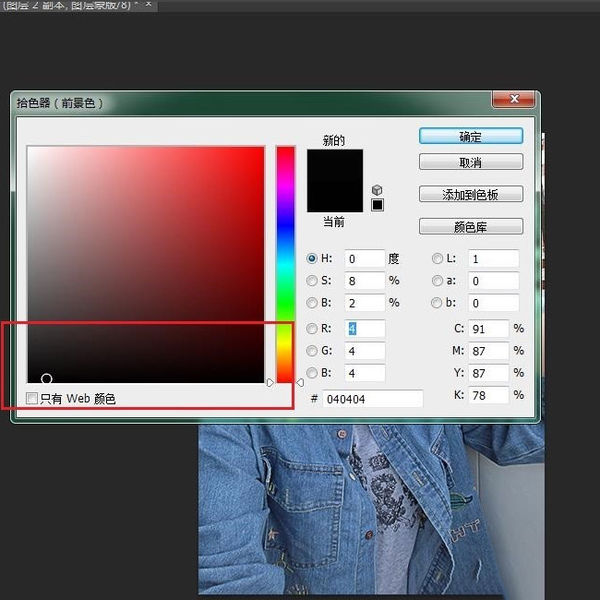Image resolution: width=600 pixels, height=600 pixels.
Task: Close the 拾色器 dialog
Action: 514,99
